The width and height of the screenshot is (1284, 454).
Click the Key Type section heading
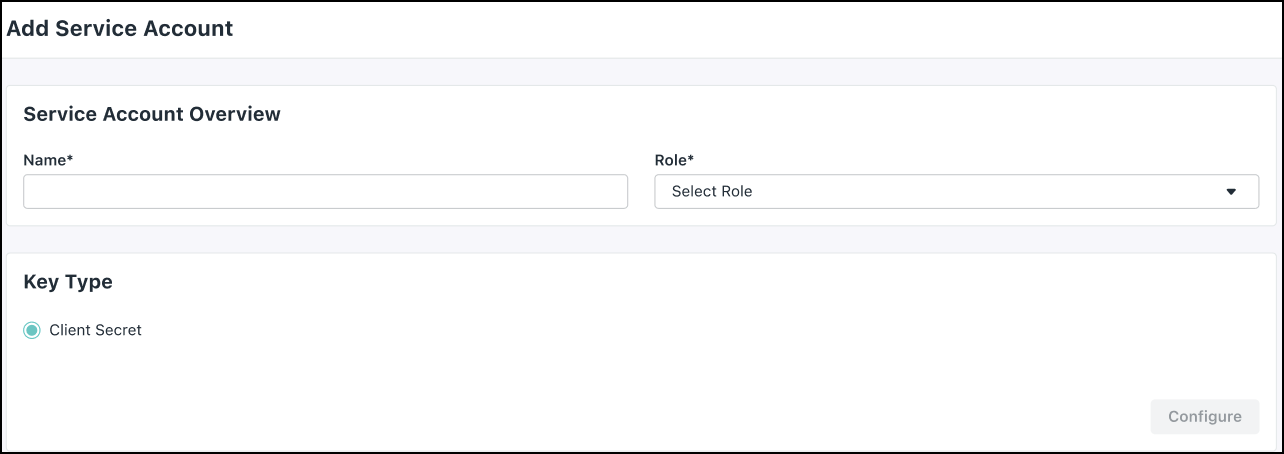coord(68,282)
